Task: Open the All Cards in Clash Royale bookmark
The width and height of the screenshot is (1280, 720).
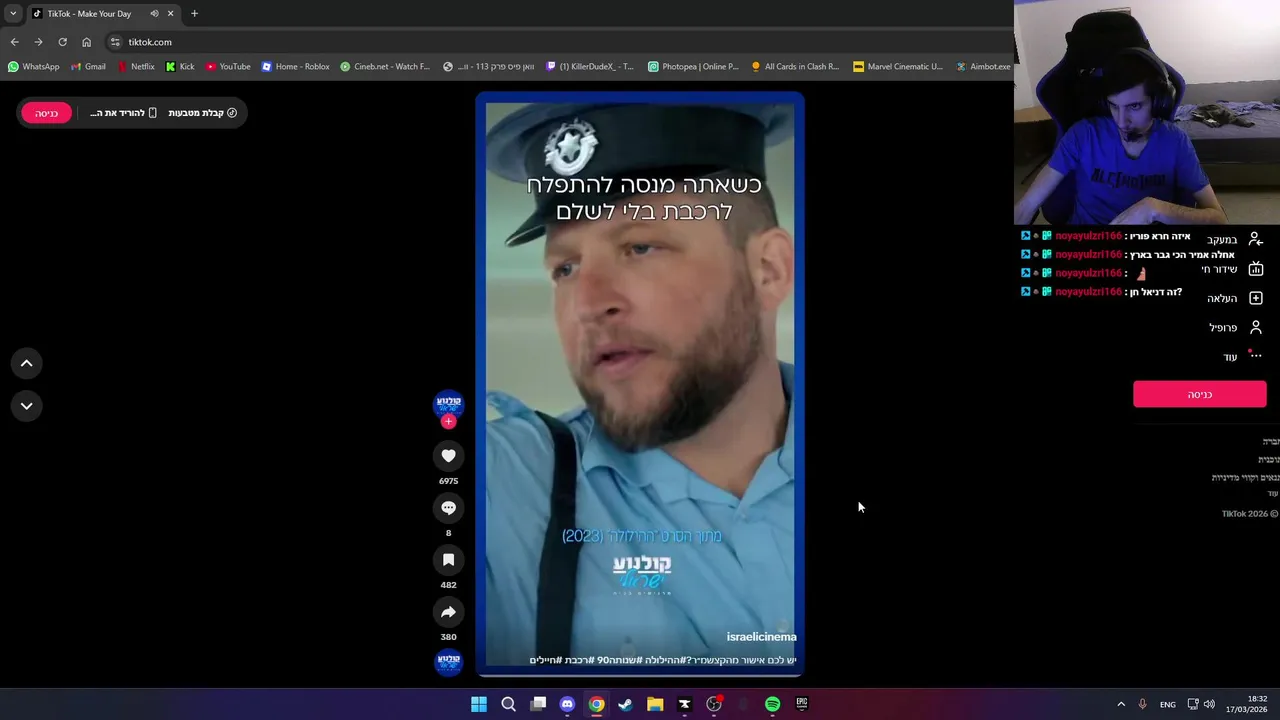Action: point(795,67)
